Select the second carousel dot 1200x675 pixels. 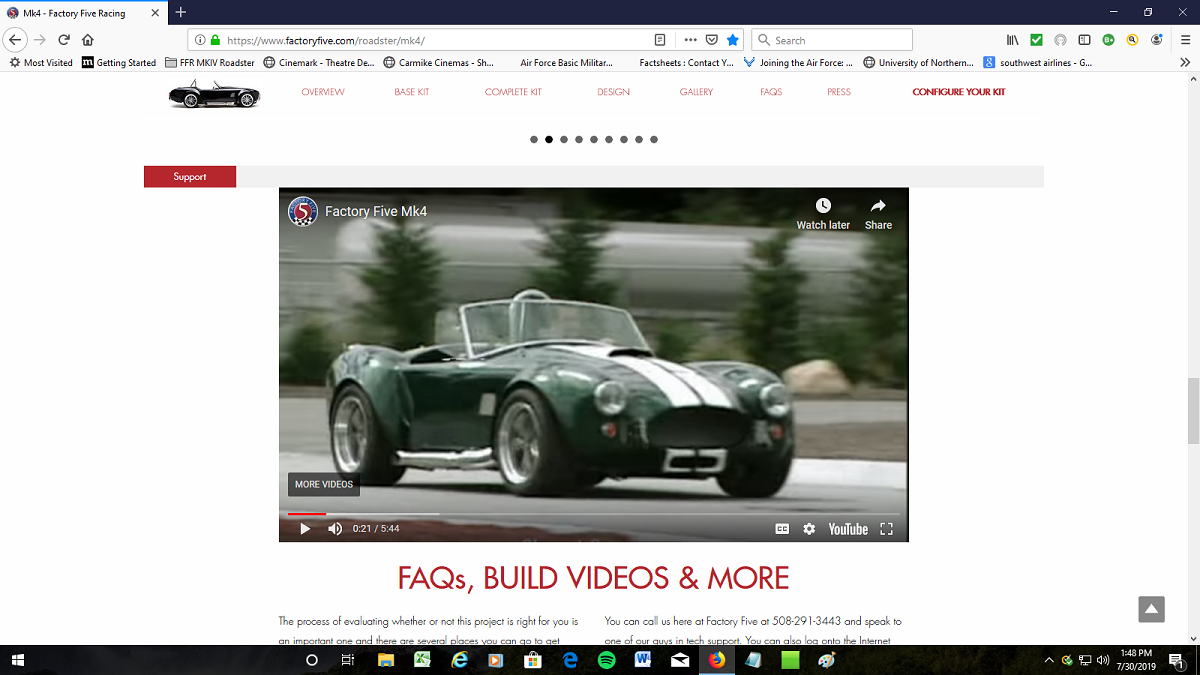549,140
